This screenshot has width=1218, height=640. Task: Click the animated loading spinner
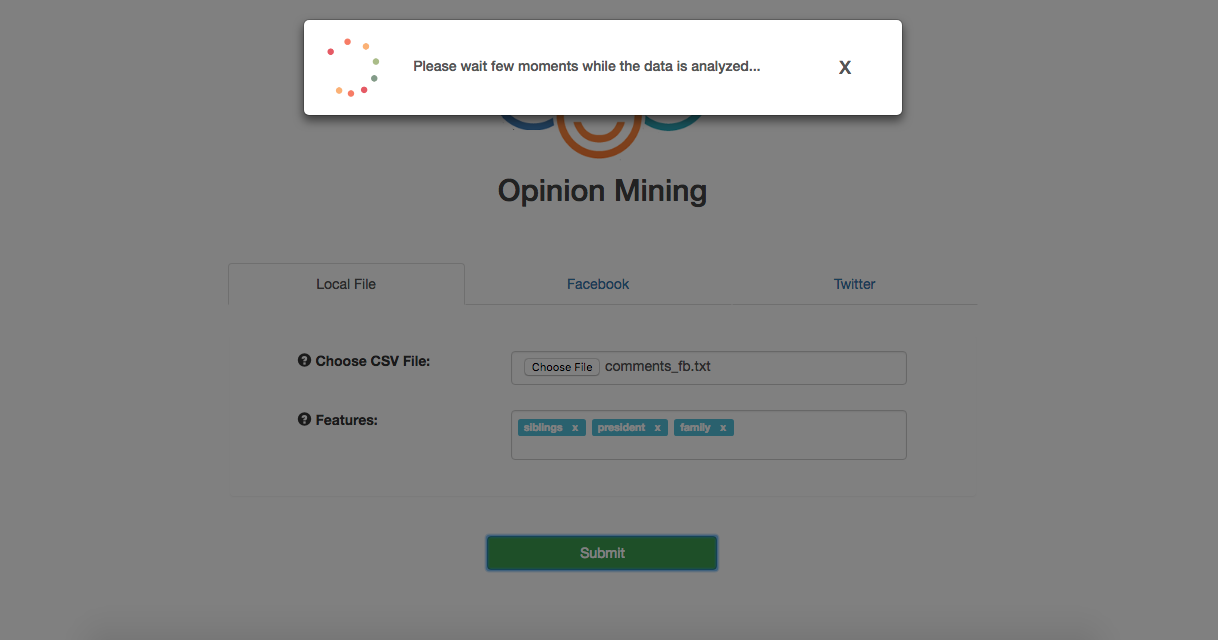pyautogui.click(x=353, y=68)
